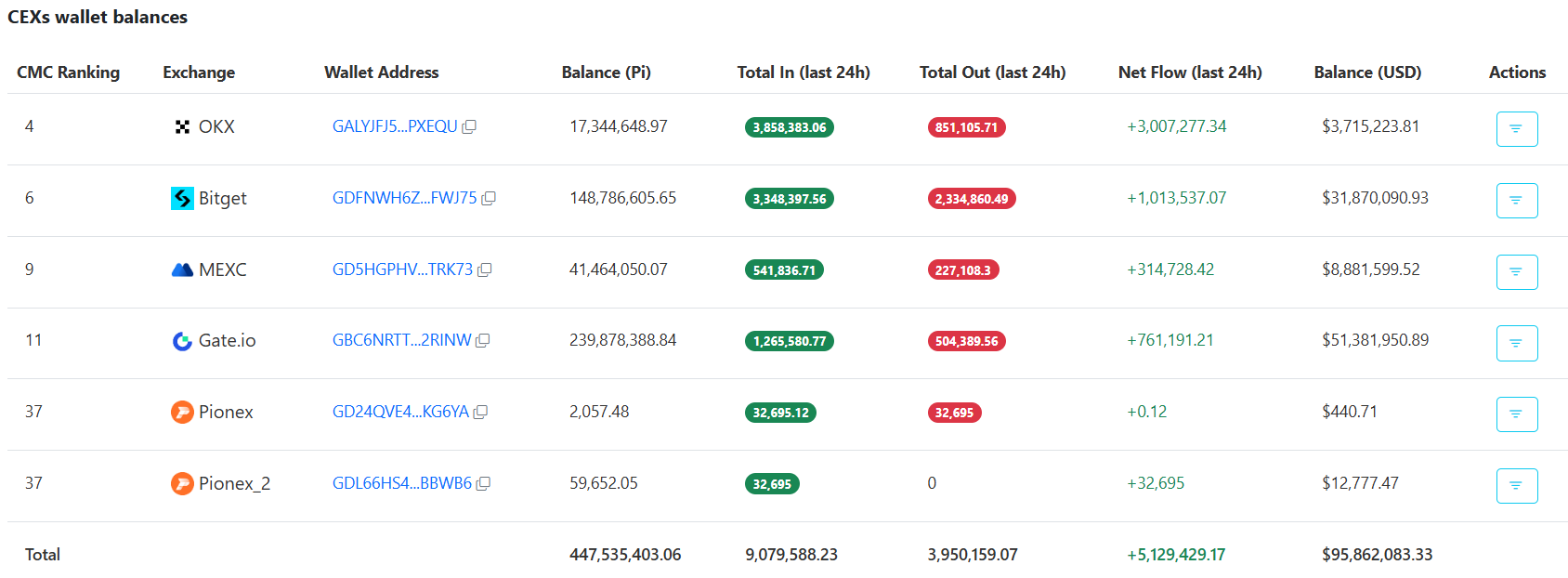Viewport: 1568px width, 578px height.
Task: Open the OKX row filter action button
Action: 1516,129
